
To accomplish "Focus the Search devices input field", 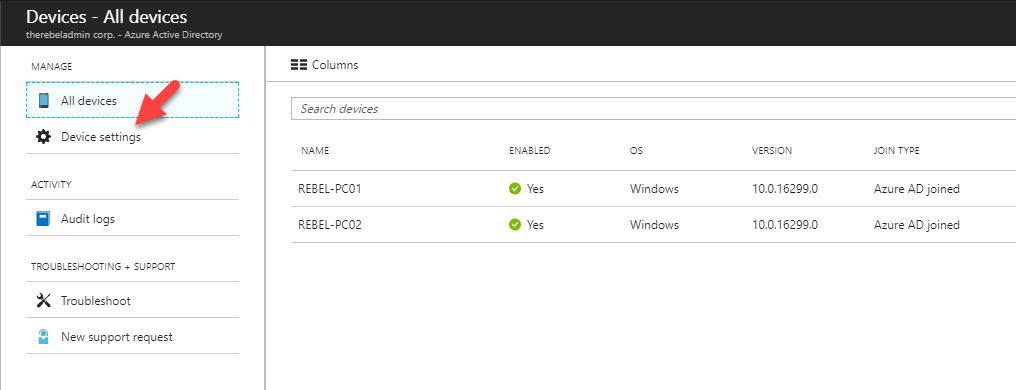I will click(653, 109).
